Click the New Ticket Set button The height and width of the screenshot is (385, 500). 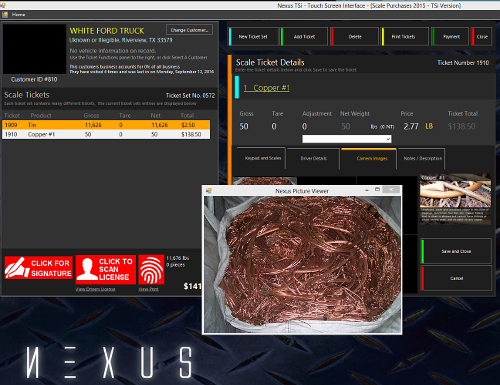click(253, 37)
